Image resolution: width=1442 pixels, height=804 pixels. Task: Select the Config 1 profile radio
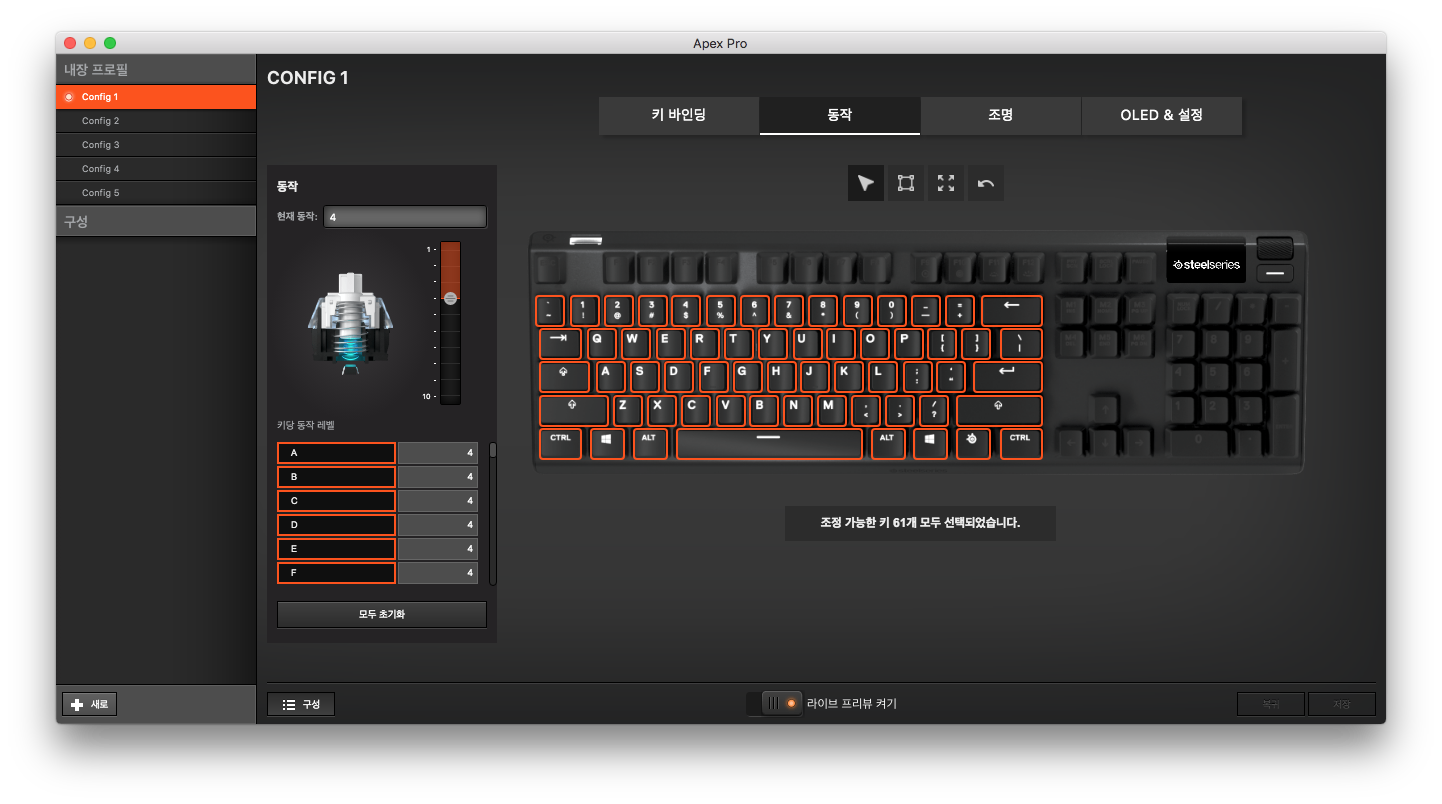69,97
